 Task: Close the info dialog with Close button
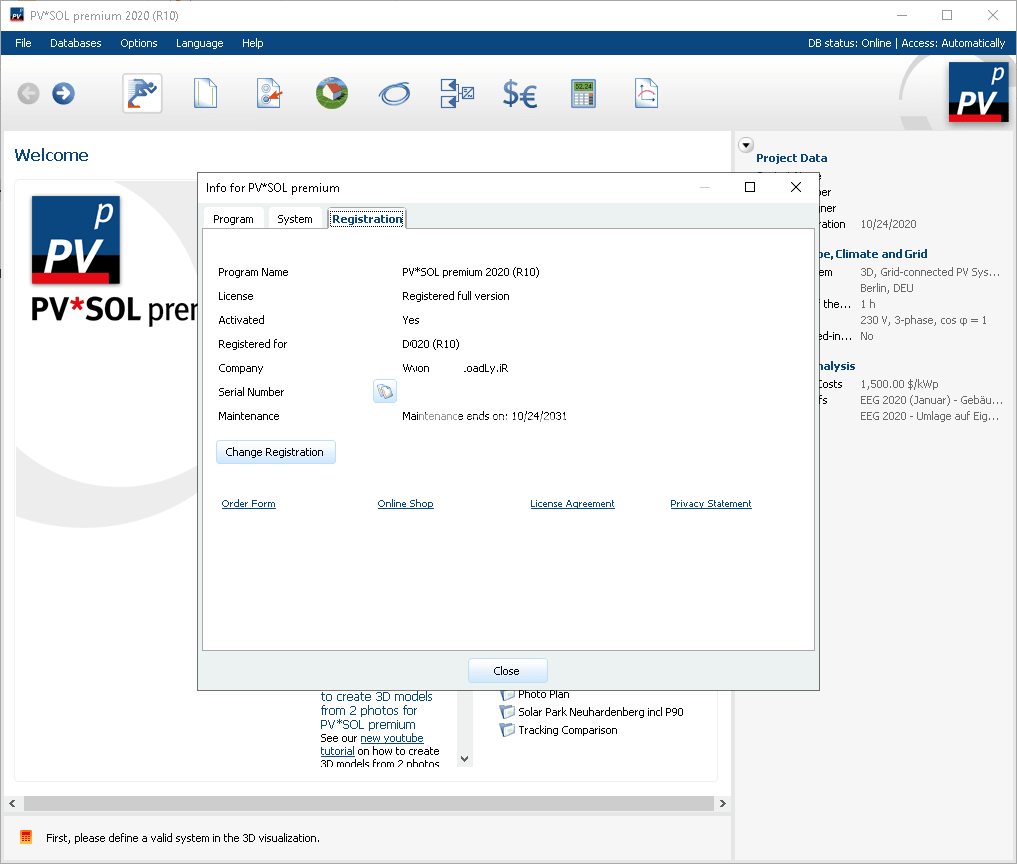(507, 671)
